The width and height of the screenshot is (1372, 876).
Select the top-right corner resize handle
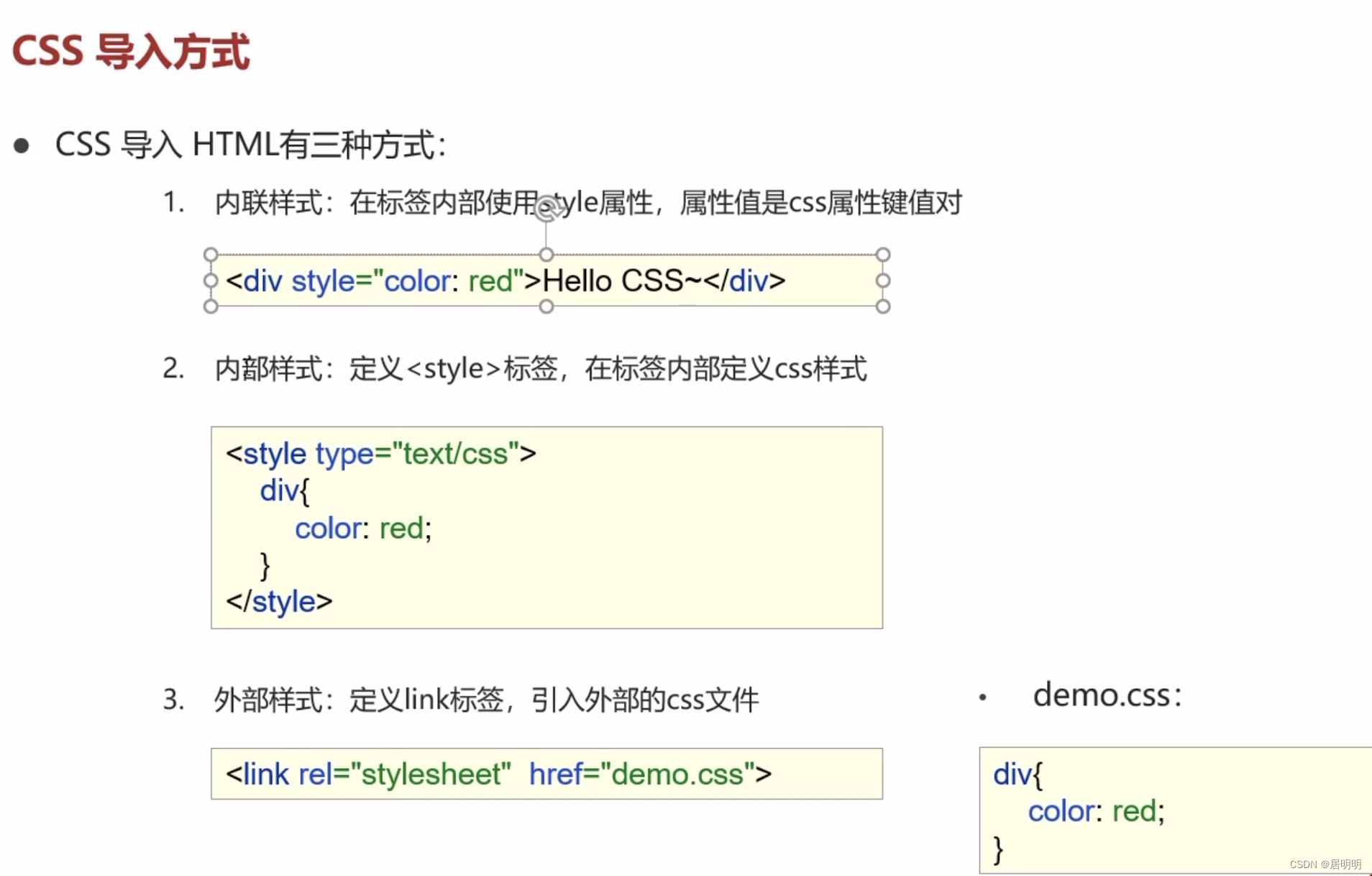[883, 254]
